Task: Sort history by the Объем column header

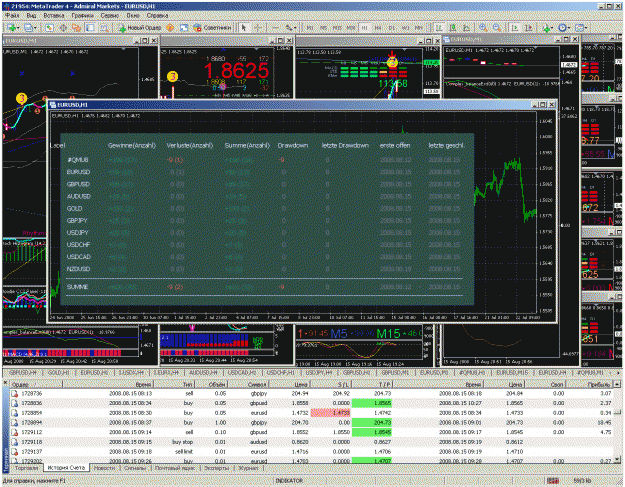Action: pos(210,385)
